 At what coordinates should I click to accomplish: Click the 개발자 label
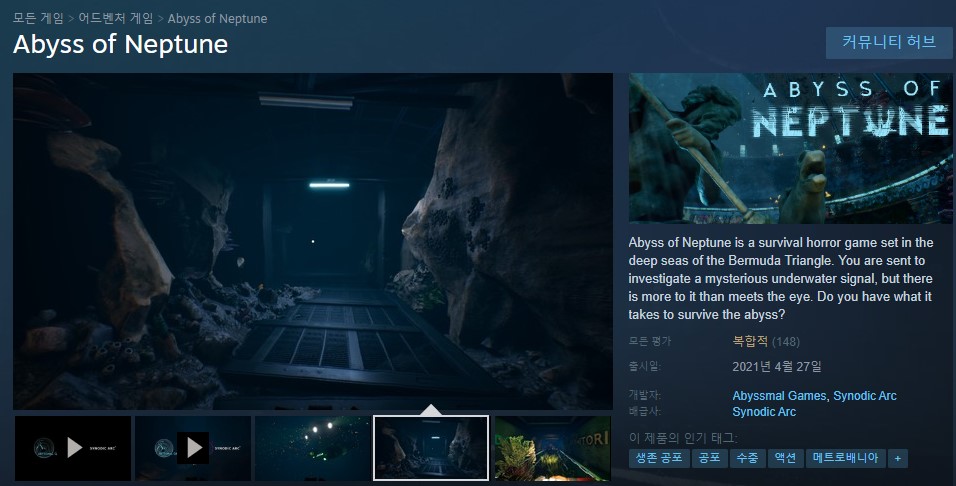tap(645, 395)
